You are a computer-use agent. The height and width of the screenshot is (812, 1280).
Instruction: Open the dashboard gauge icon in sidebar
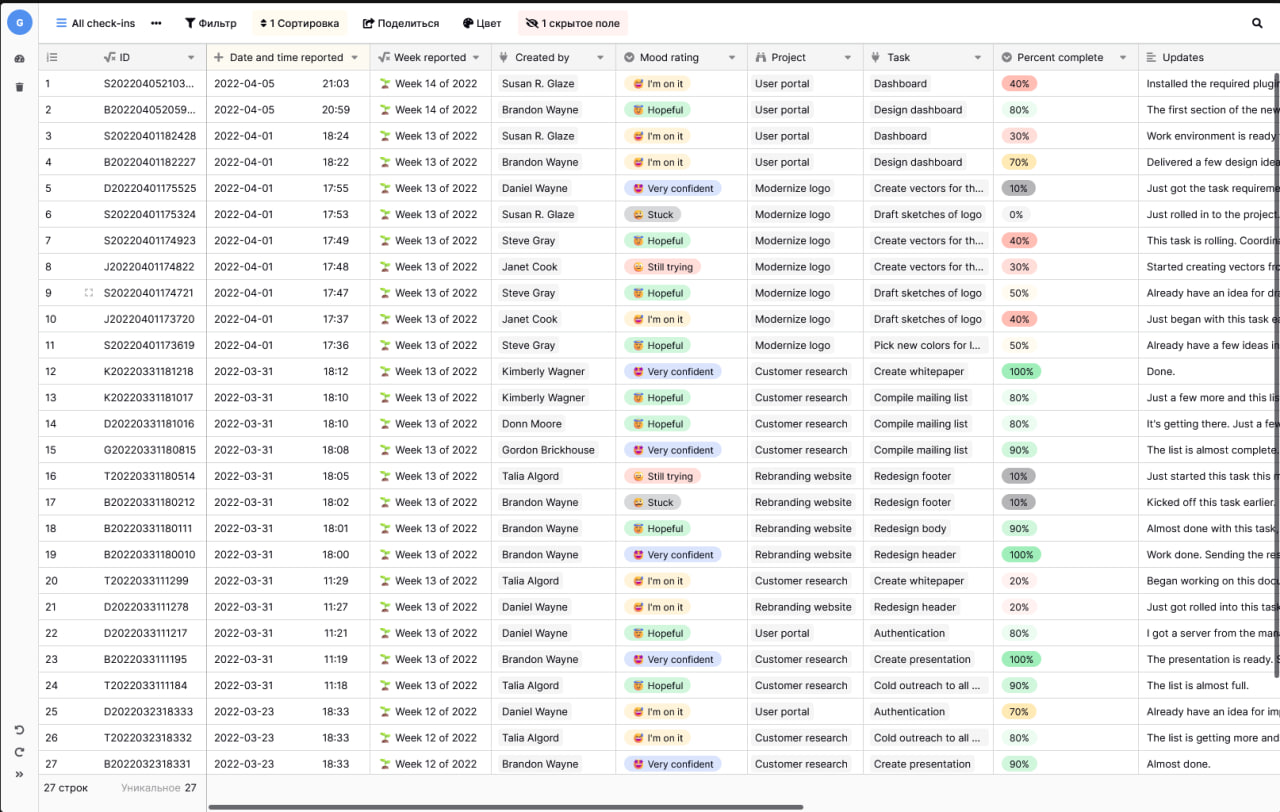[x=19, y=59]
